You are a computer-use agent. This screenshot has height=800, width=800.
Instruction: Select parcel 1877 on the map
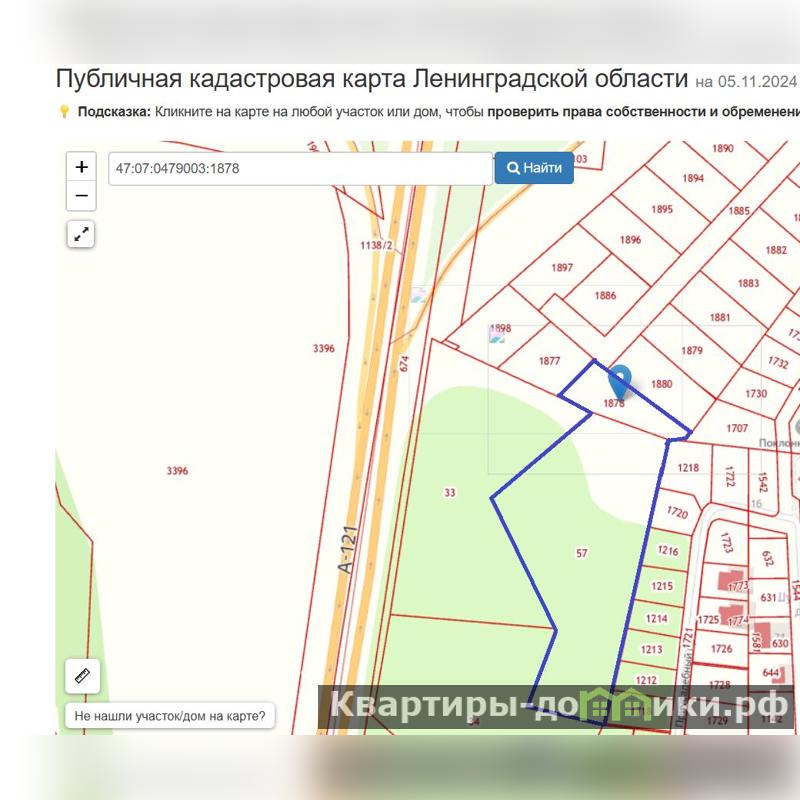click(x=548, y=361)
